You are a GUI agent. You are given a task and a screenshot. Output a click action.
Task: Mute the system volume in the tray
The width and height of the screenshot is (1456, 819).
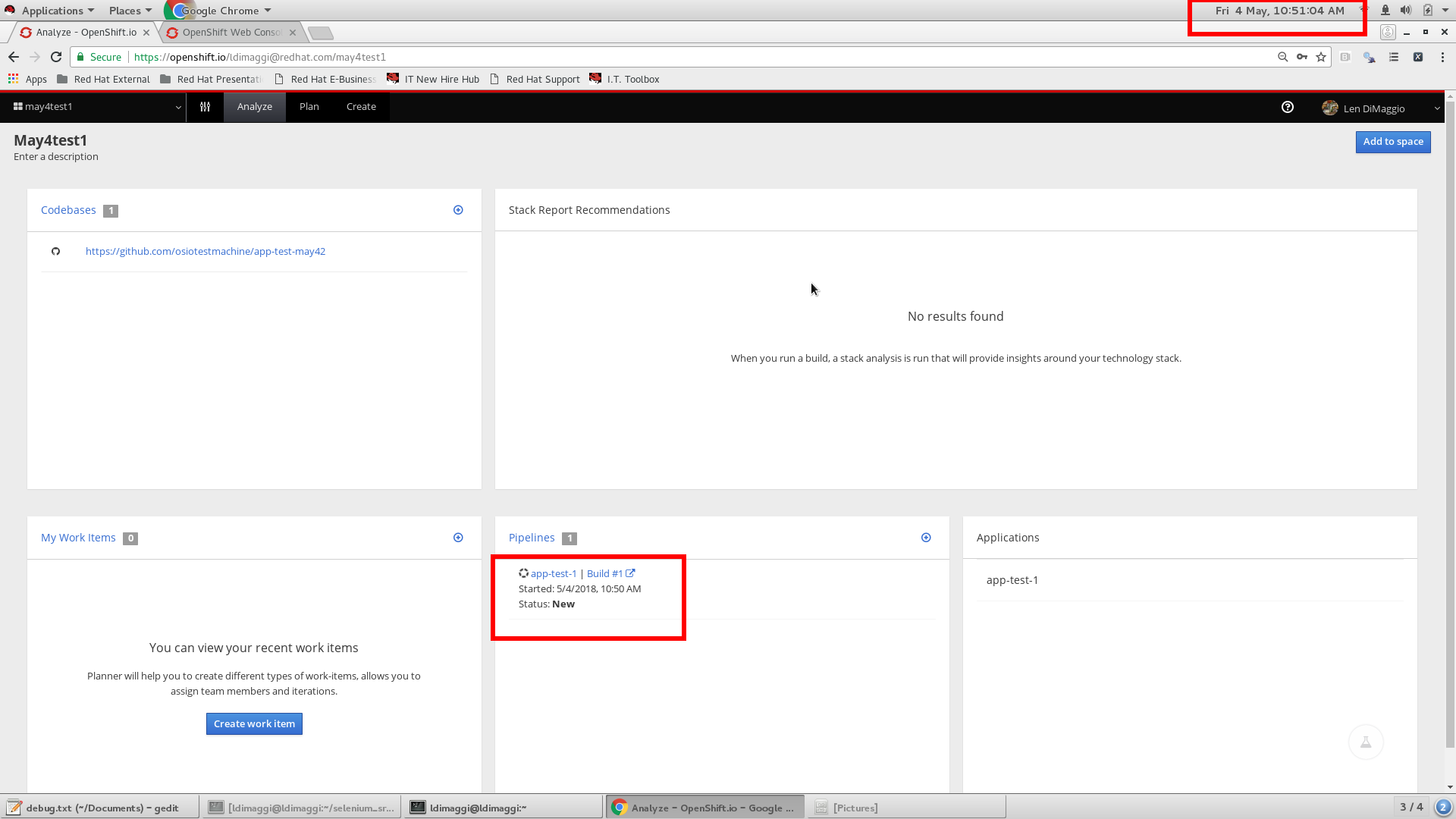click(x=1405, y=10)
